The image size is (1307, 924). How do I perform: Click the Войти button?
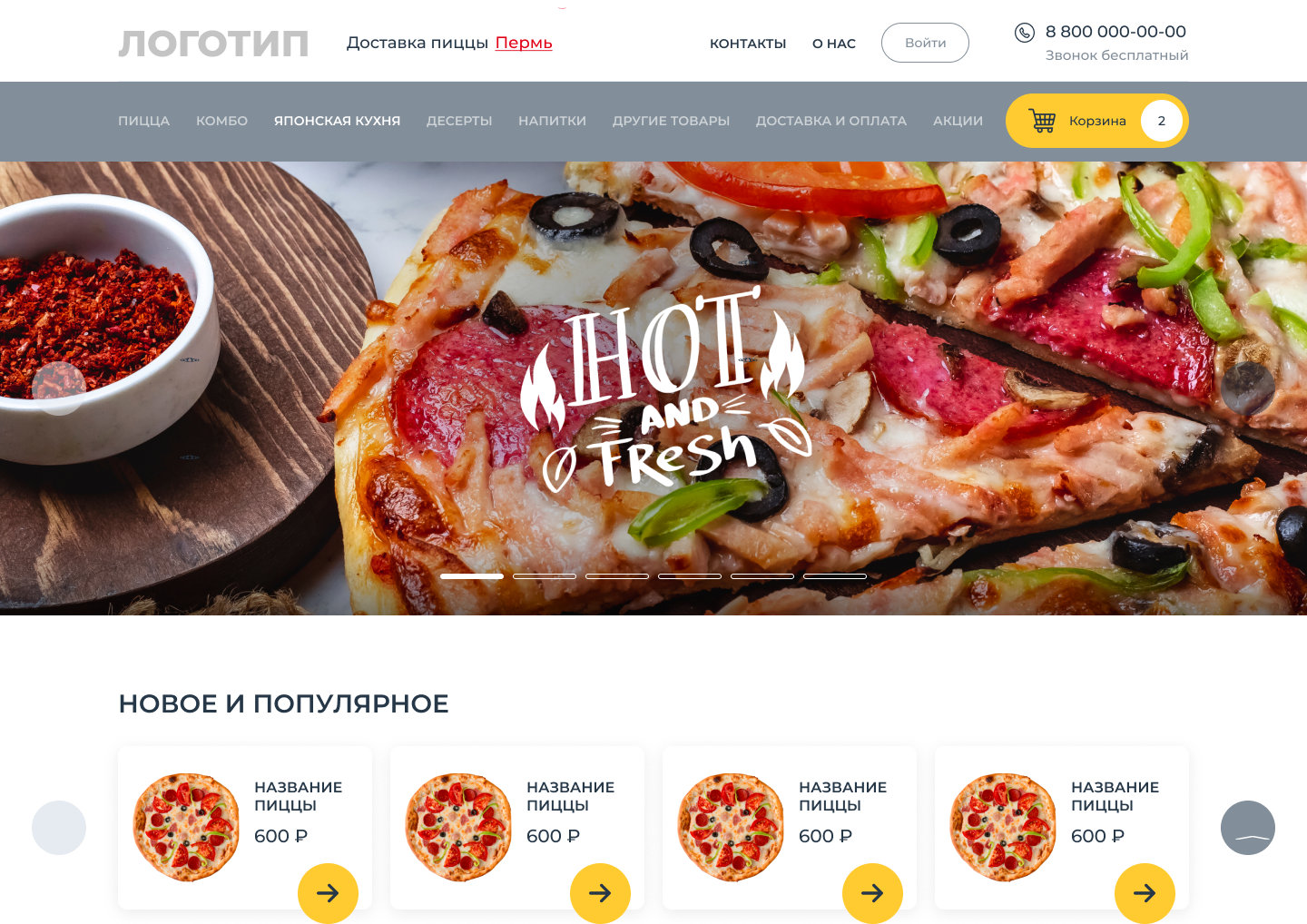point(925,43)
